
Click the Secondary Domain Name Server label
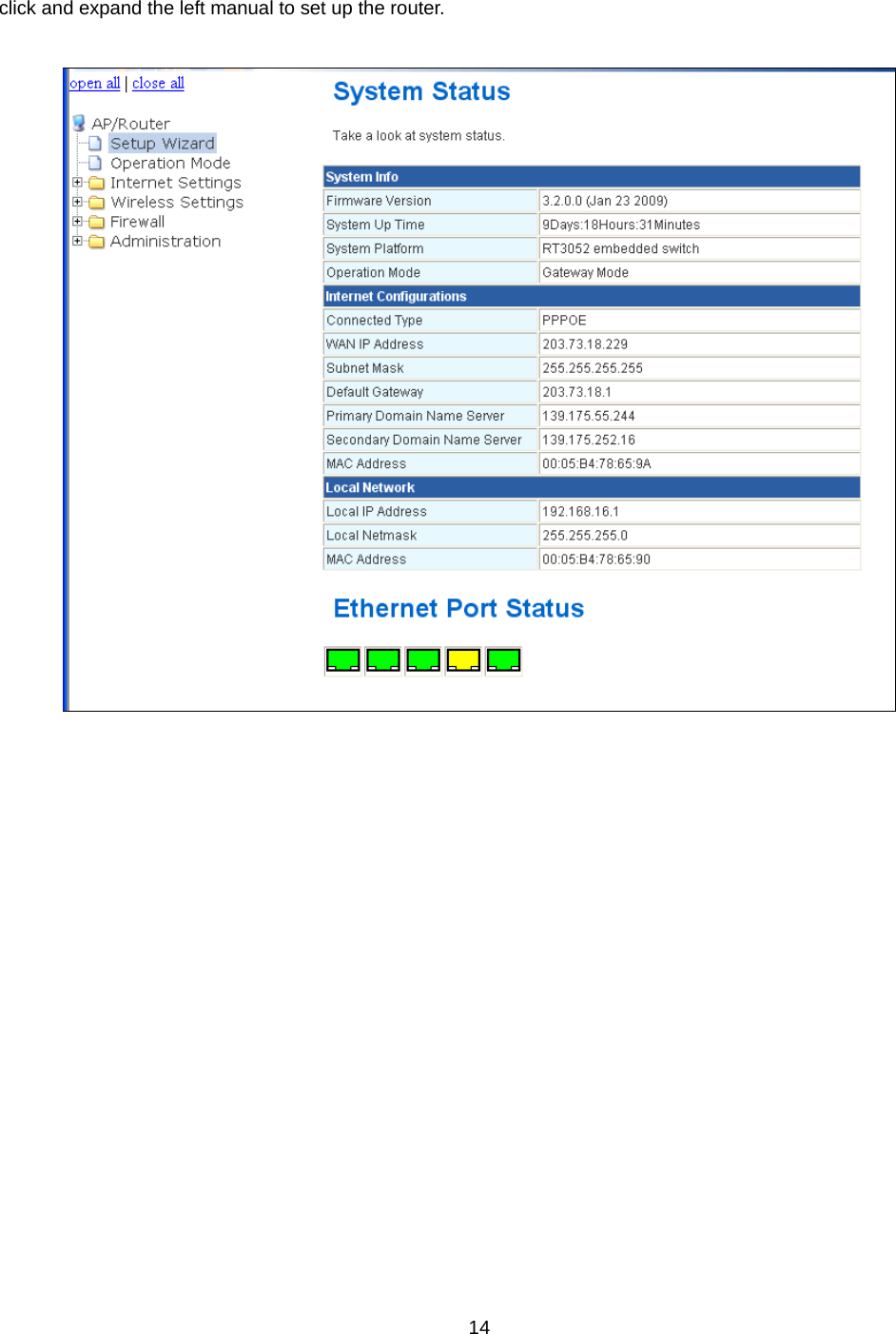pos(424,440)
